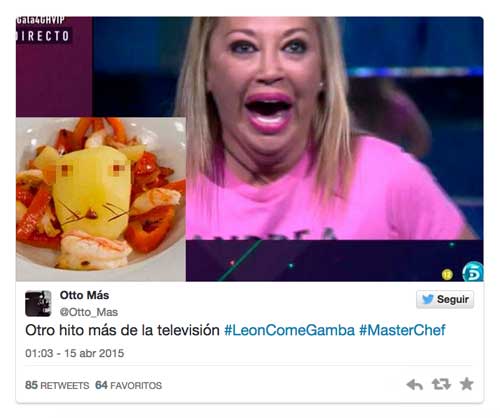Favorite the tweet with the star icon
Viewport: 500px width, 418px height.
click(467, 384)
